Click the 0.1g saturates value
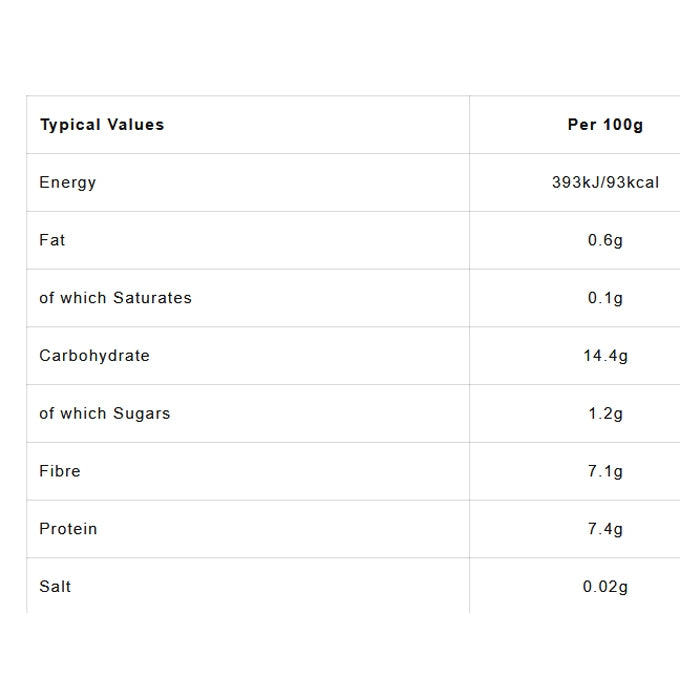 coord(605,298)
